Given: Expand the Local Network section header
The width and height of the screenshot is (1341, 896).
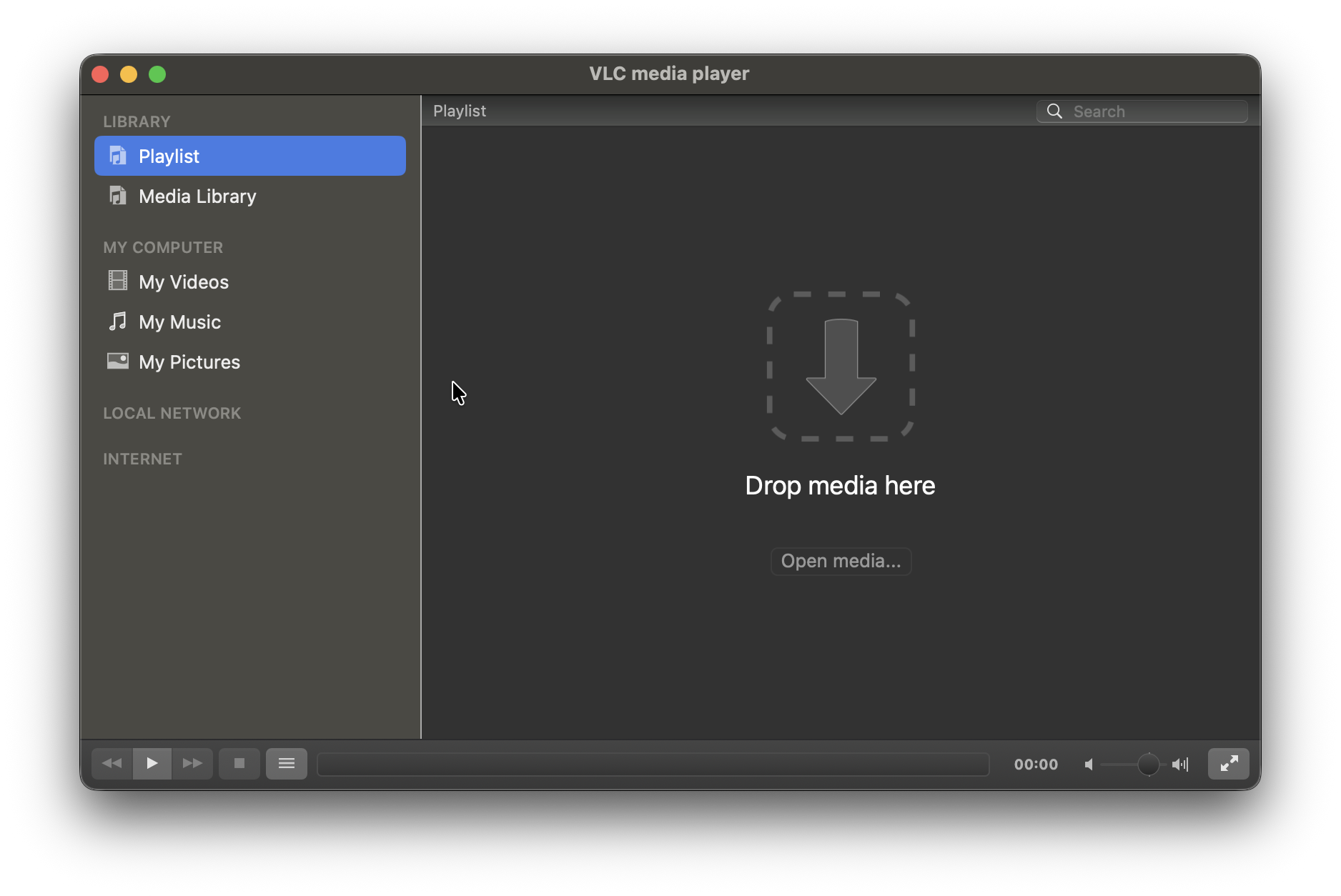Looking at the screenshot, I should 172,413.
